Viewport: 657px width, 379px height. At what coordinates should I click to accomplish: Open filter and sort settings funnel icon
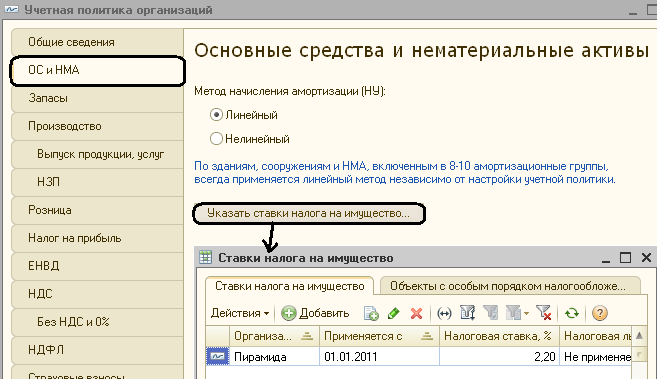[x=467, y=313]
